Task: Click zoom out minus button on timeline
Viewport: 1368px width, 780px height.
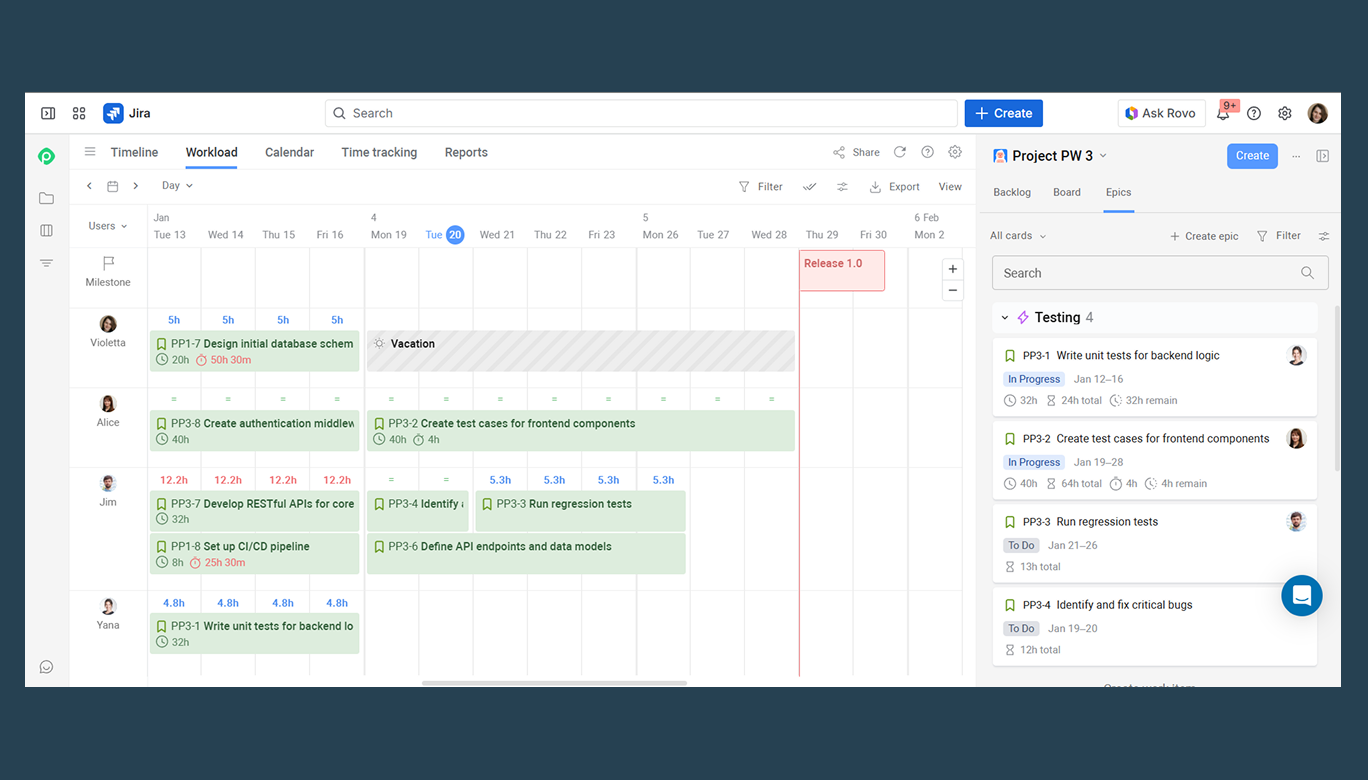Action: coord(953,290)
